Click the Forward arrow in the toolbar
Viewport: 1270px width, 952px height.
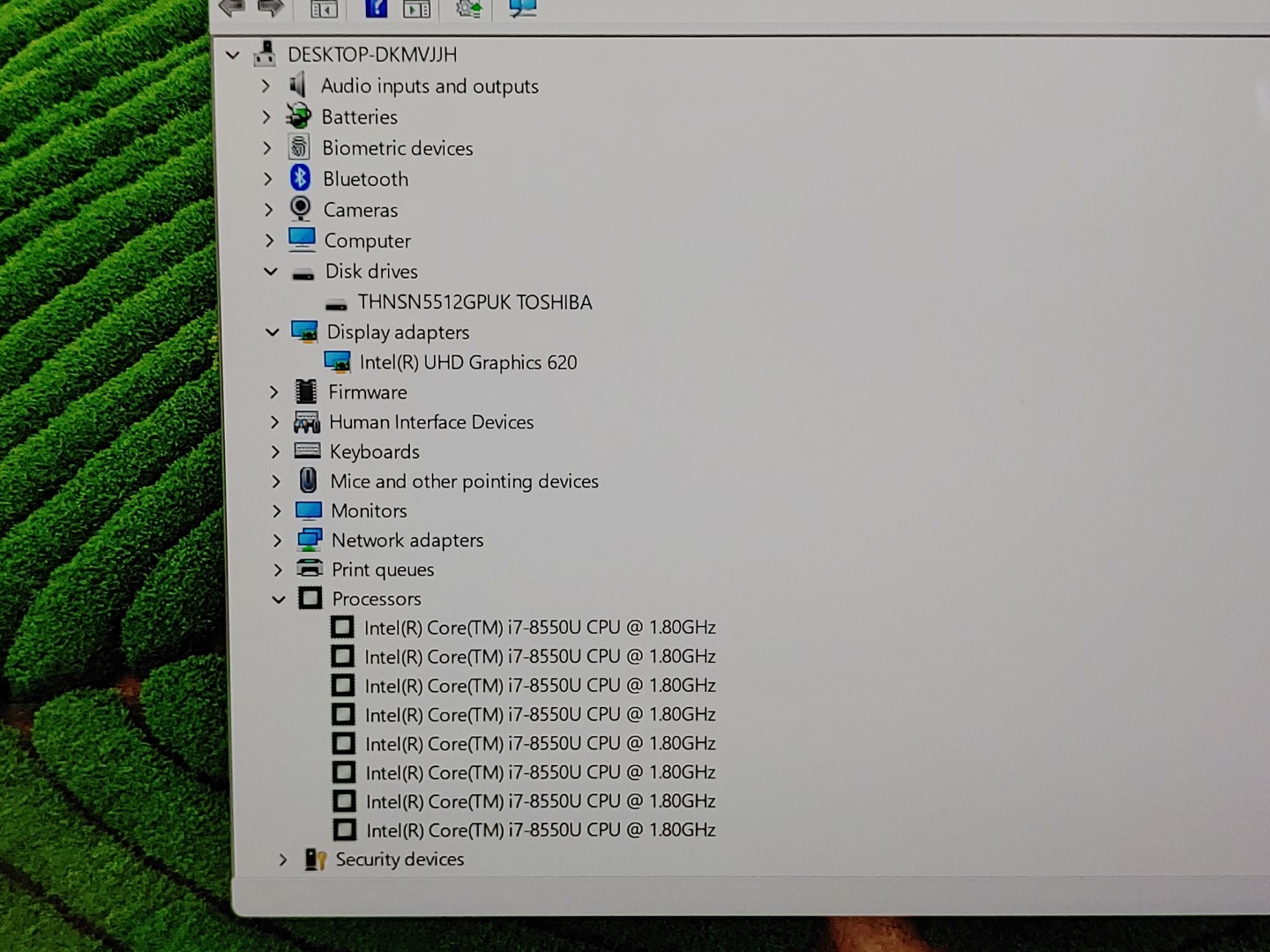pos(271,8)
